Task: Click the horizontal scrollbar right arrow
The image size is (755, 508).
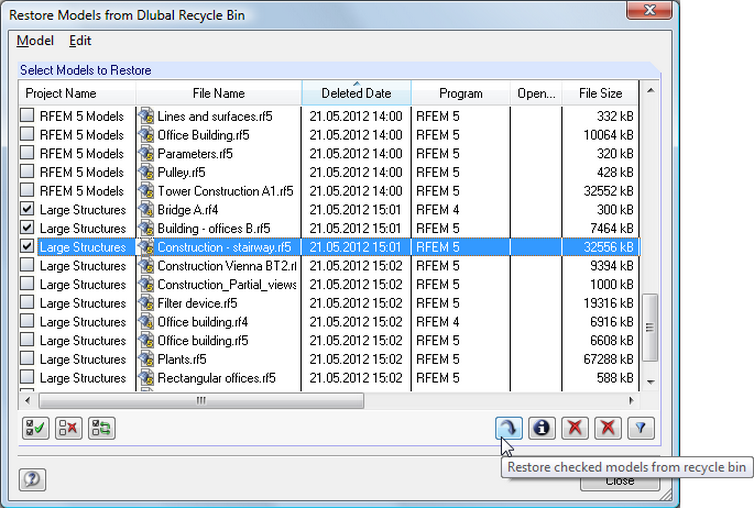Action: (631, 401)
